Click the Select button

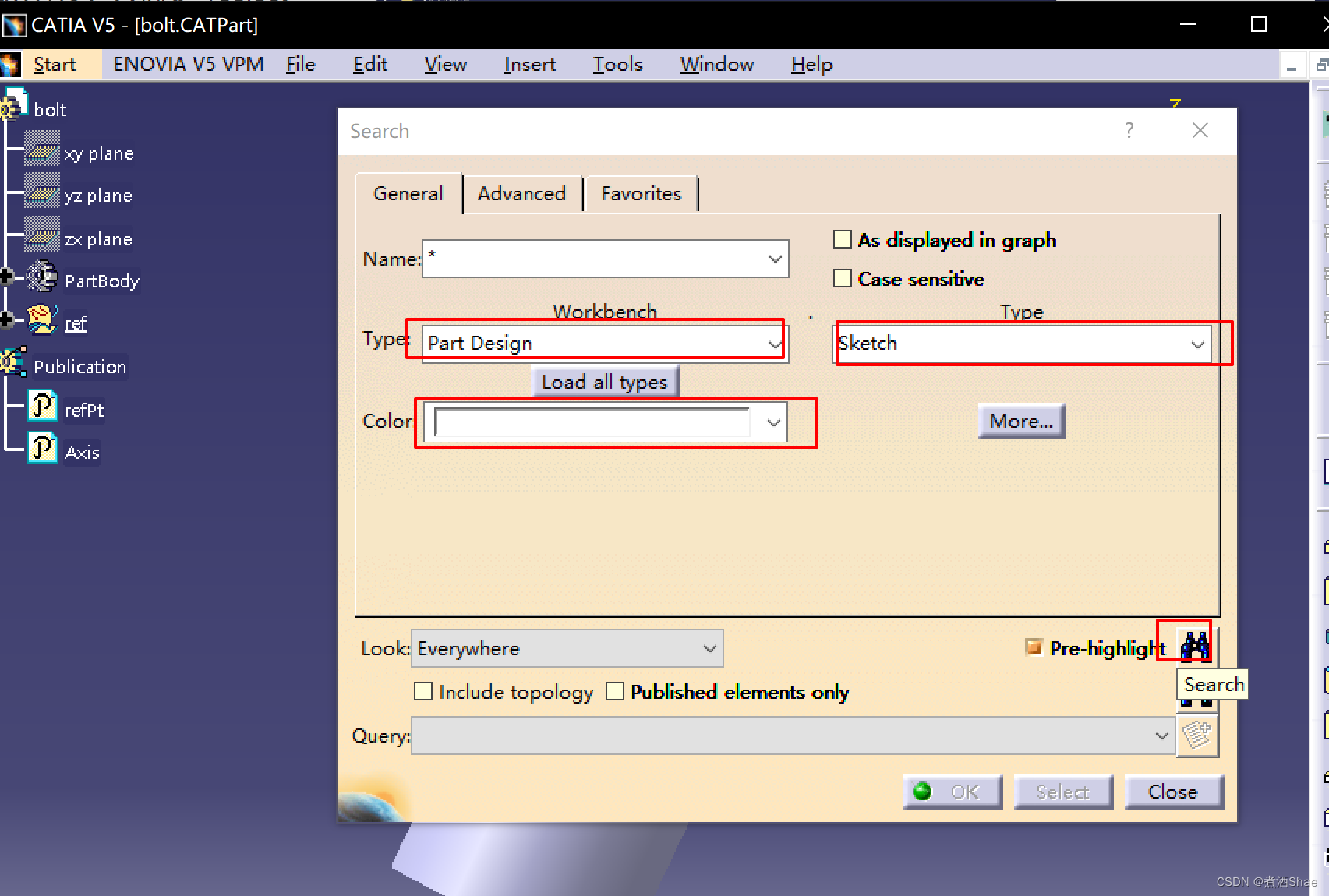1063,792
